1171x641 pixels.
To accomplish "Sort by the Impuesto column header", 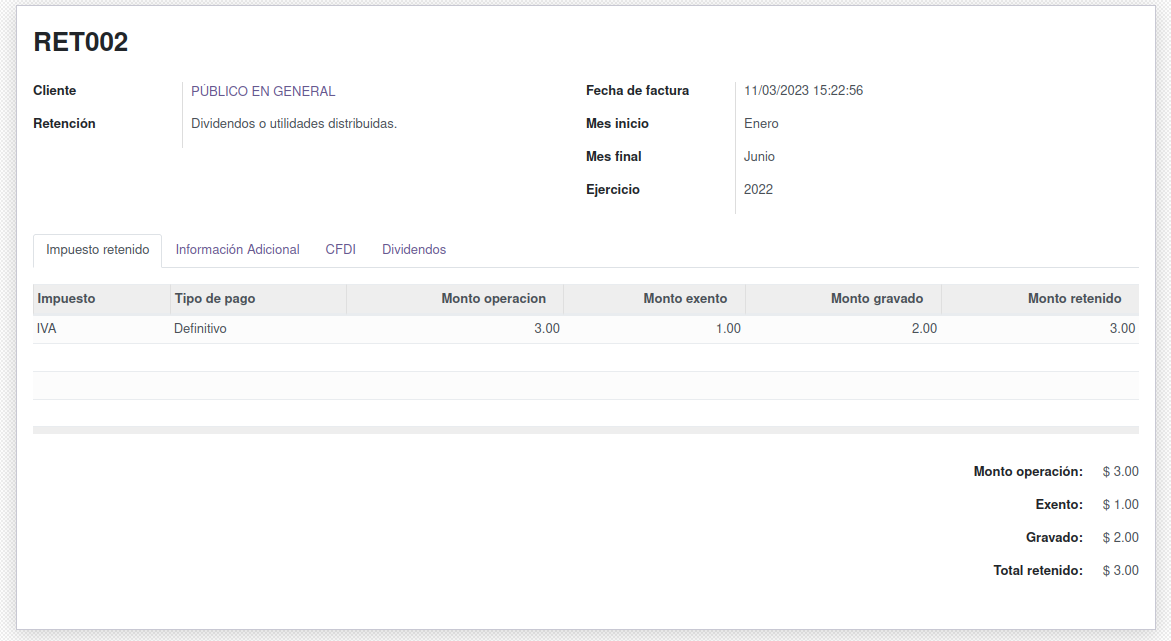I will [x=66, y=299].
